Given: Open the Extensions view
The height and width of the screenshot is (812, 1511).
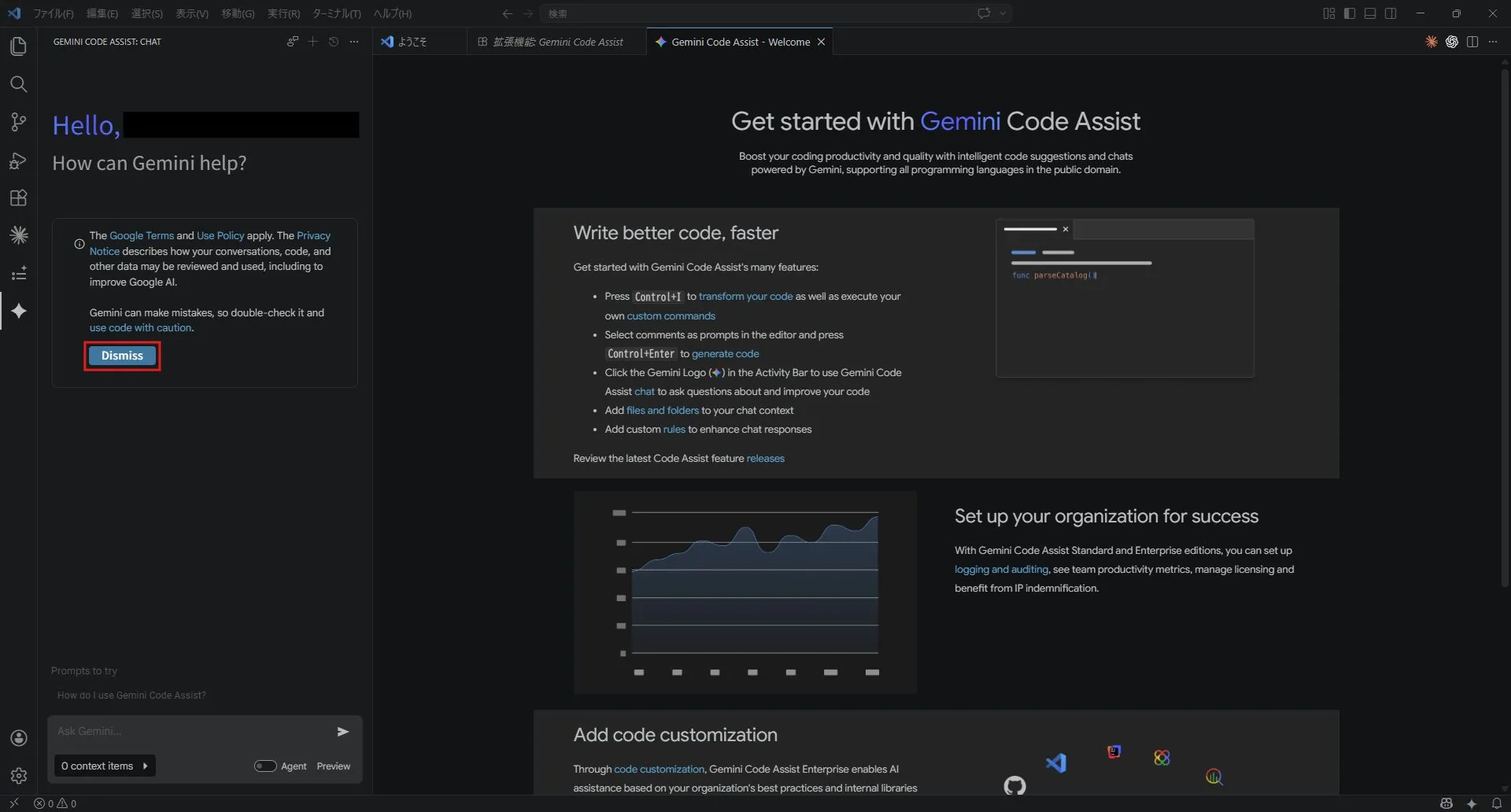Looking at the screenshot, I should tap(18, 197).
